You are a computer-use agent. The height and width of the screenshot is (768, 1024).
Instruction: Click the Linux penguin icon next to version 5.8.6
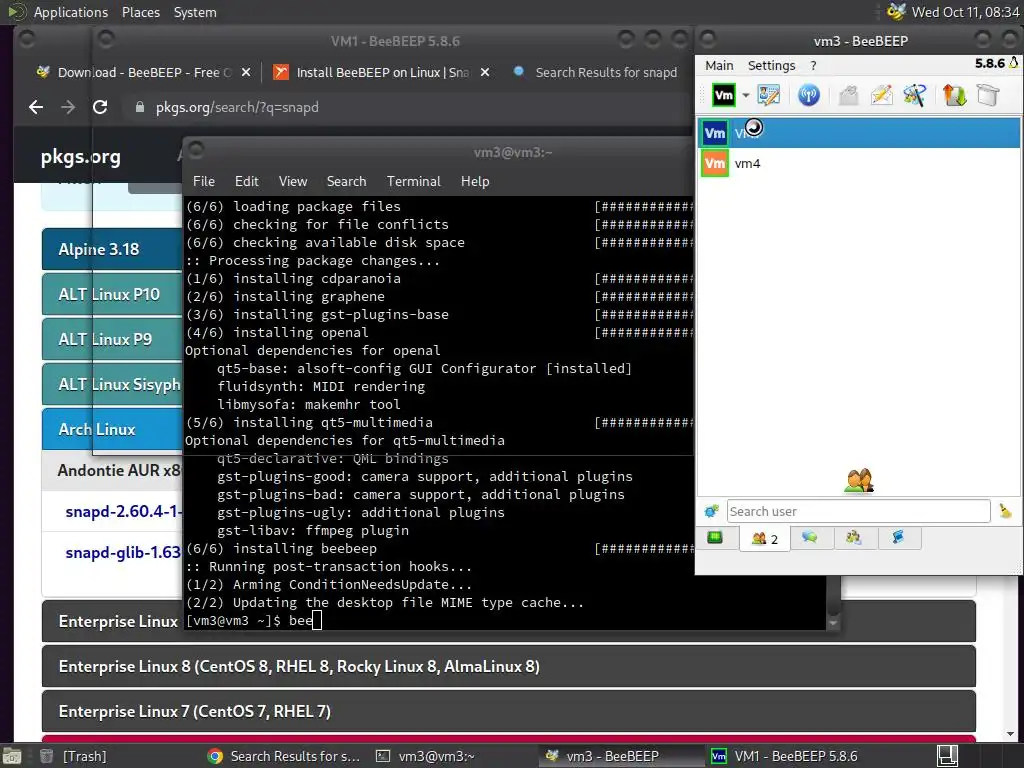point(1014,63)
